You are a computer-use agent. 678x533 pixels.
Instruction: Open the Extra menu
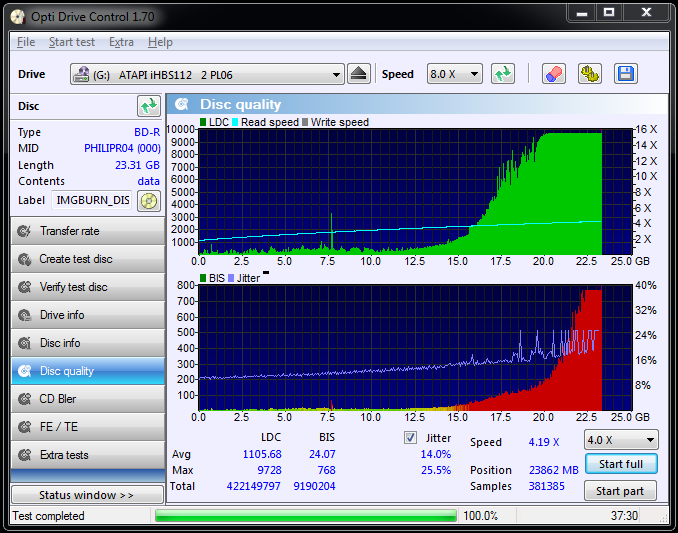(121, 42)
